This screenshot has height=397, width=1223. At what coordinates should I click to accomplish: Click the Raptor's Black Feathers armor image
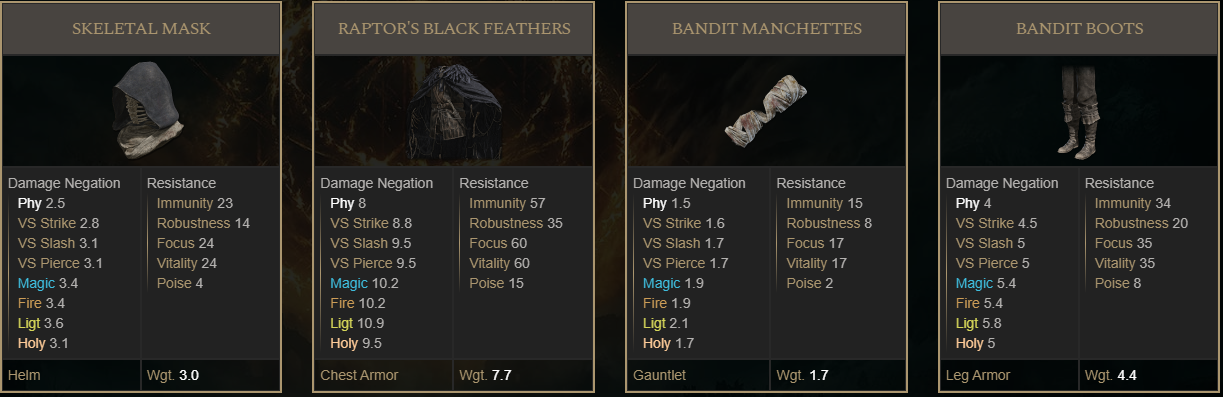455,112
